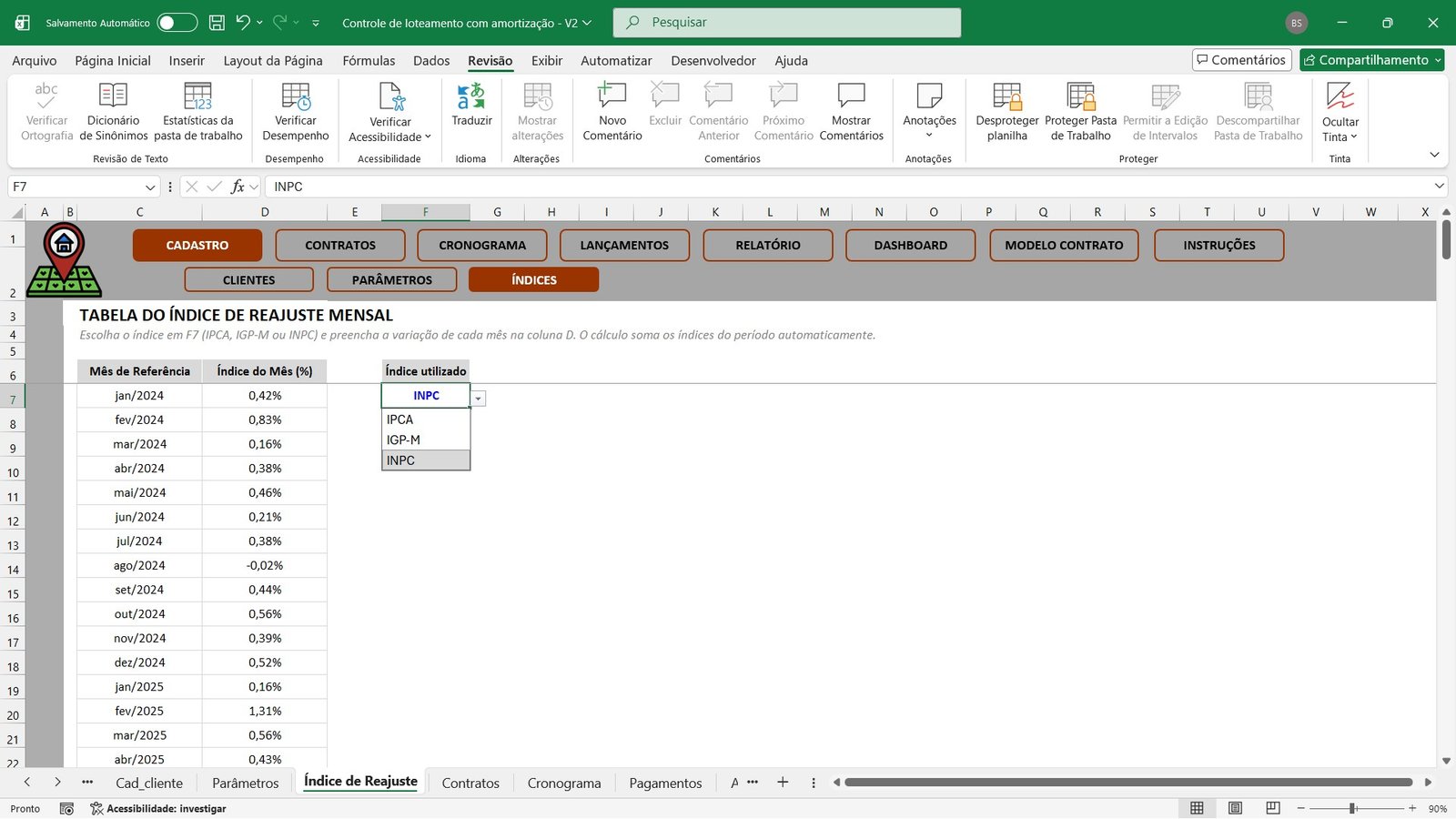This screenshot has width=1456, height=819.
Task: Open the Fórmulas ribbon tab
Action: (x=369, y=60)
